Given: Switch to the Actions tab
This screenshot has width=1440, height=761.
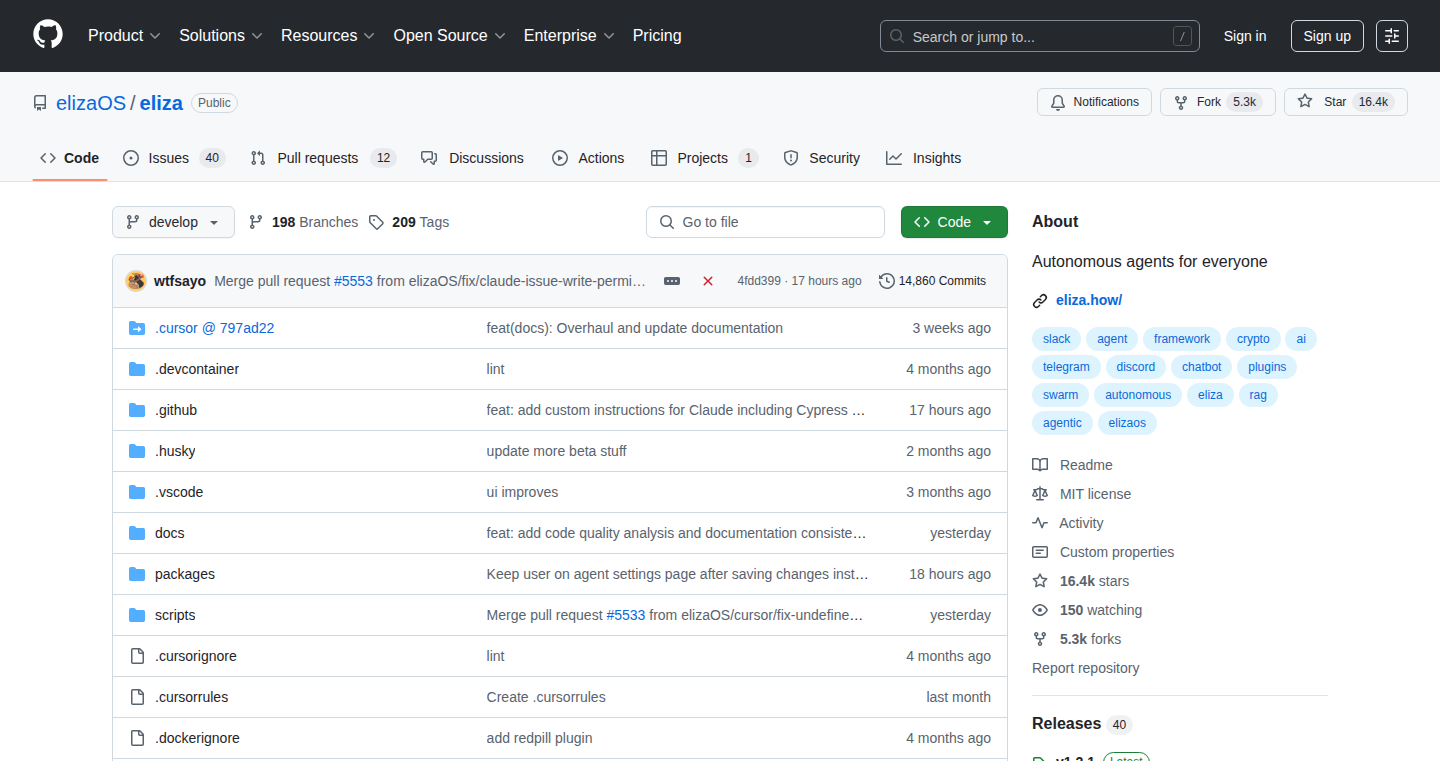Looking at the screenshot, I should [x=588, y=158].
